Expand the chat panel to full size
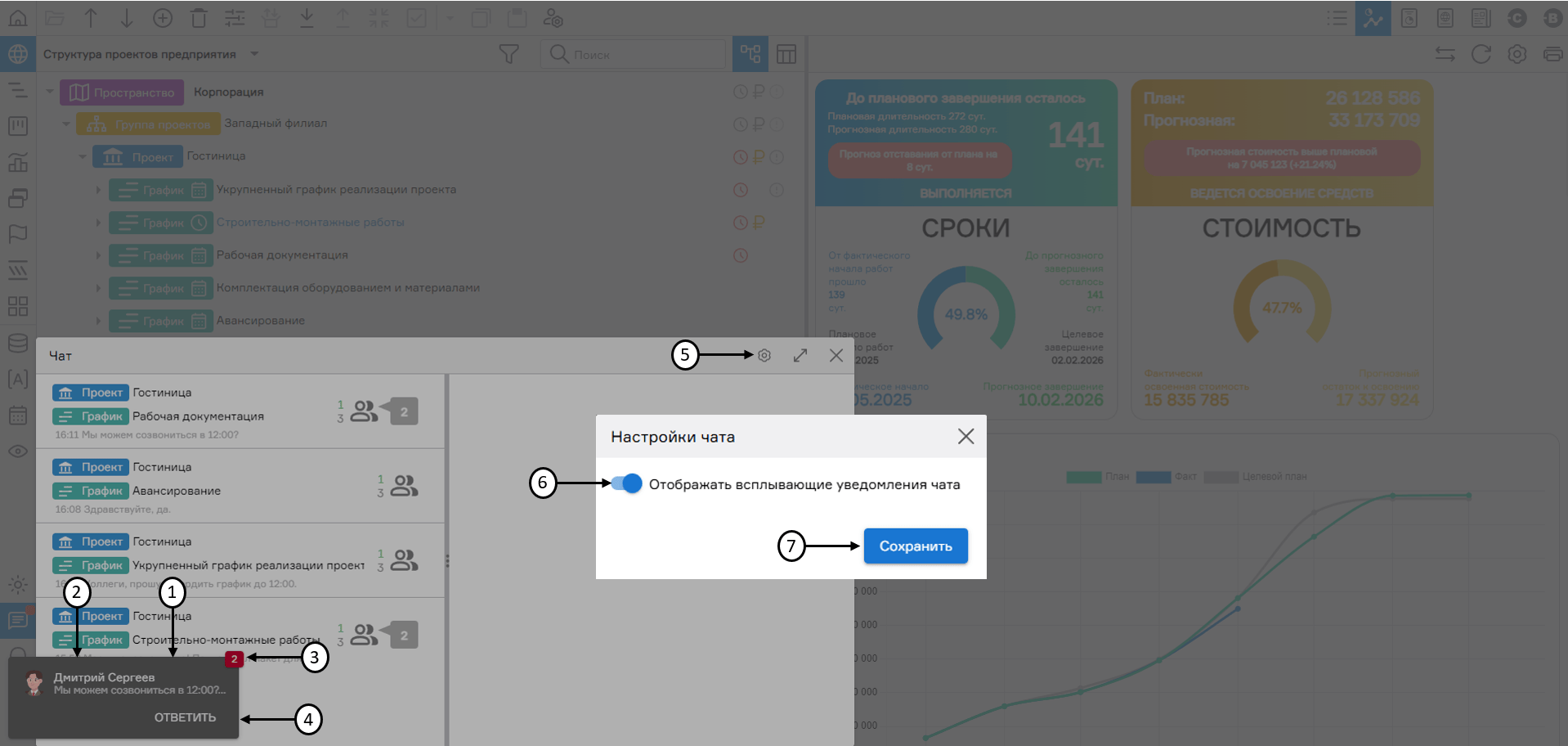The width and height of the screenshot is (1568, 746). [x=800, y=356]
